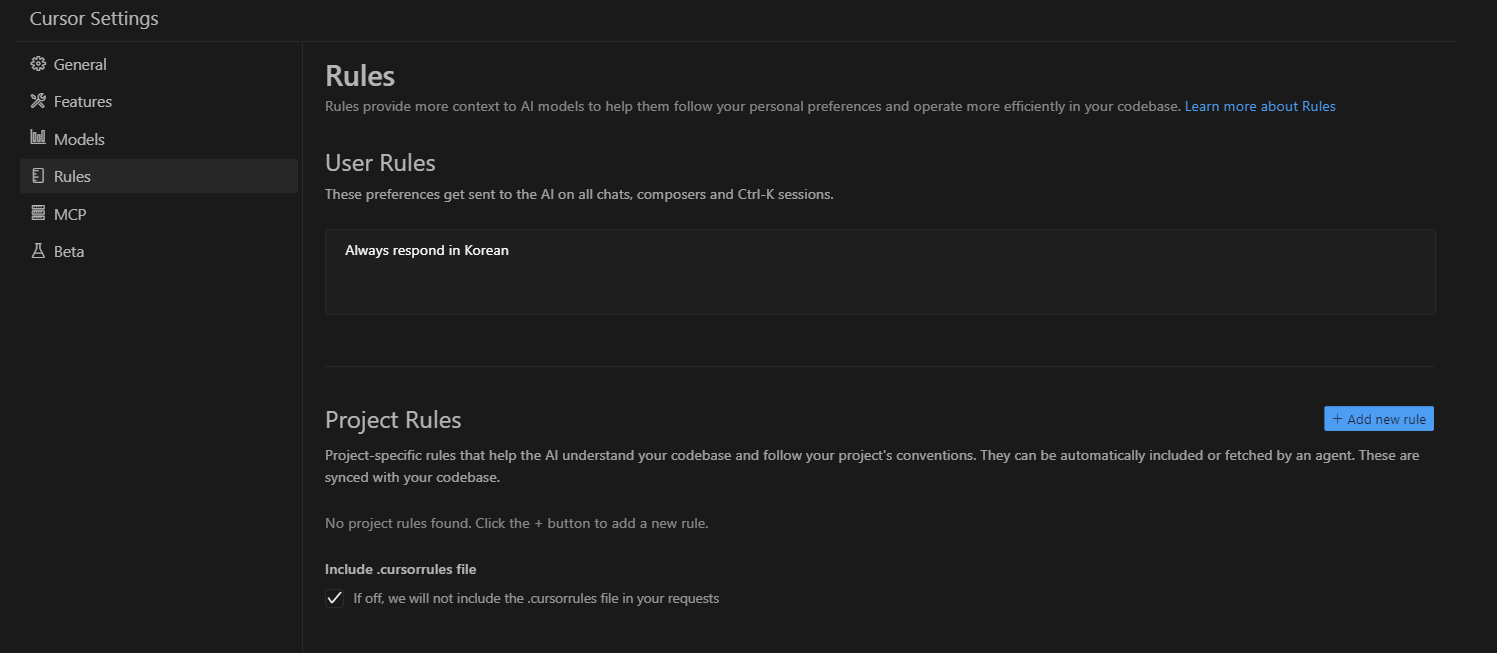Click the 'If off, we will not include' label

pos(536,599)
